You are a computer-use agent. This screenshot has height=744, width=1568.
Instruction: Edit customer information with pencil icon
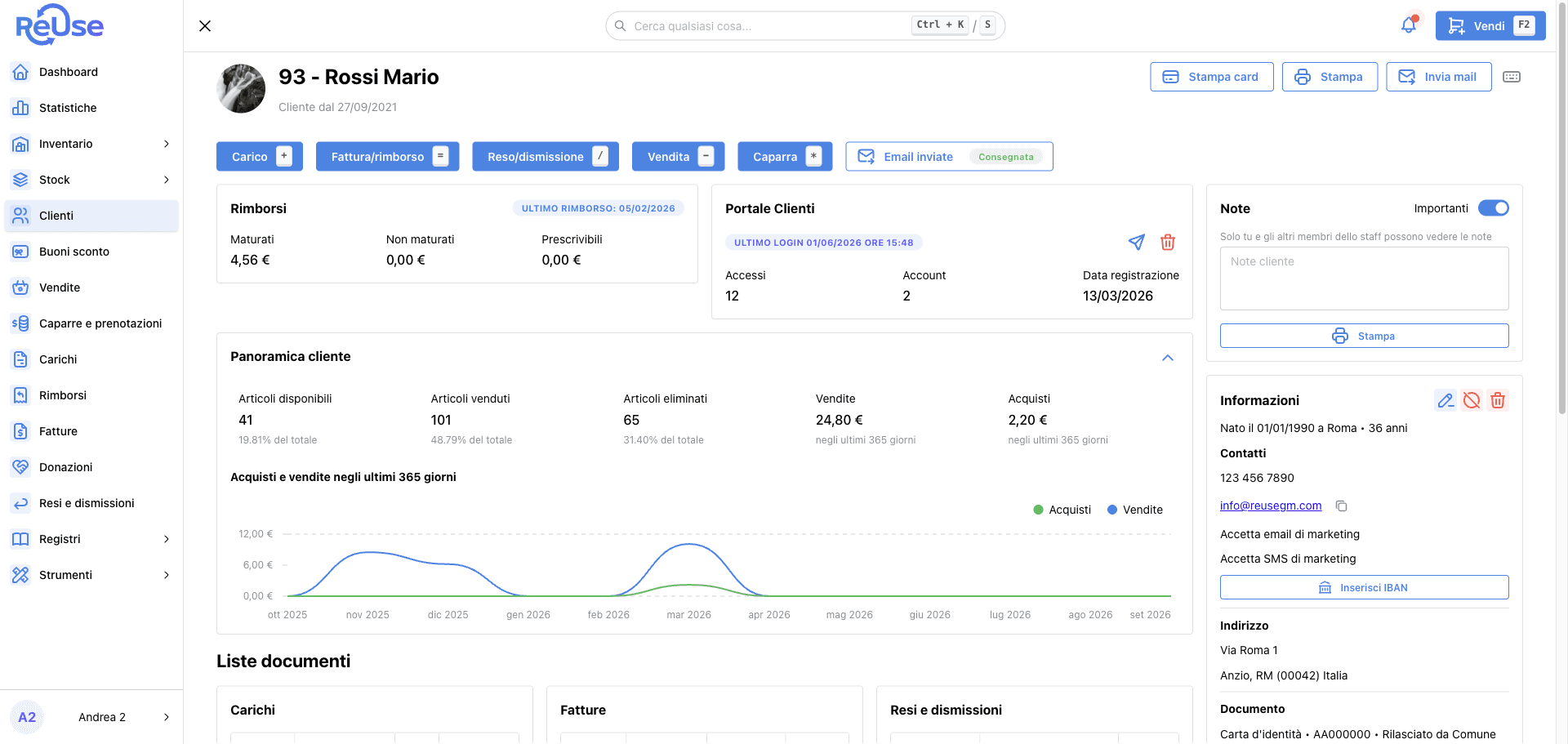(x=1445, y=400)
